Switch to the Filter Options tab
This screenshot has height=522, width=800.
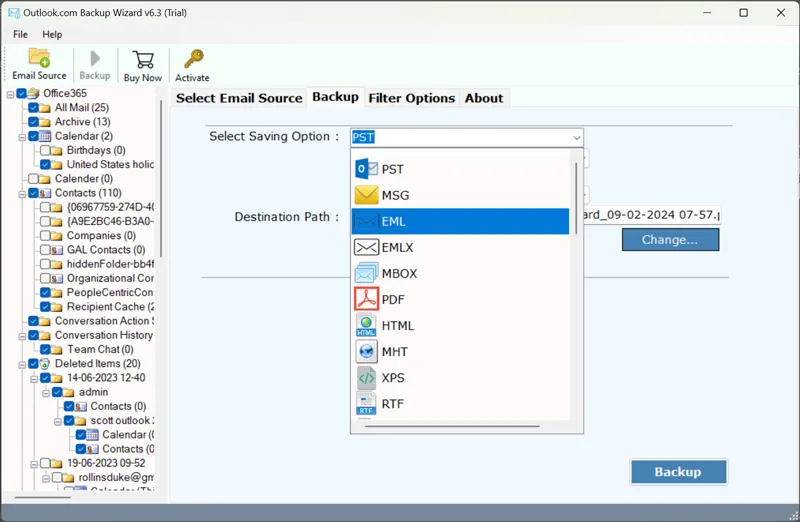(x=411, y=98)
